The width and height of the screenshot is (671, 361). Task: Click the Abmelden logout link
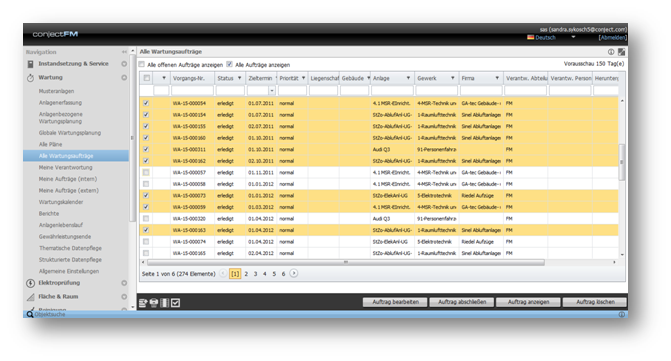(612, 38)
